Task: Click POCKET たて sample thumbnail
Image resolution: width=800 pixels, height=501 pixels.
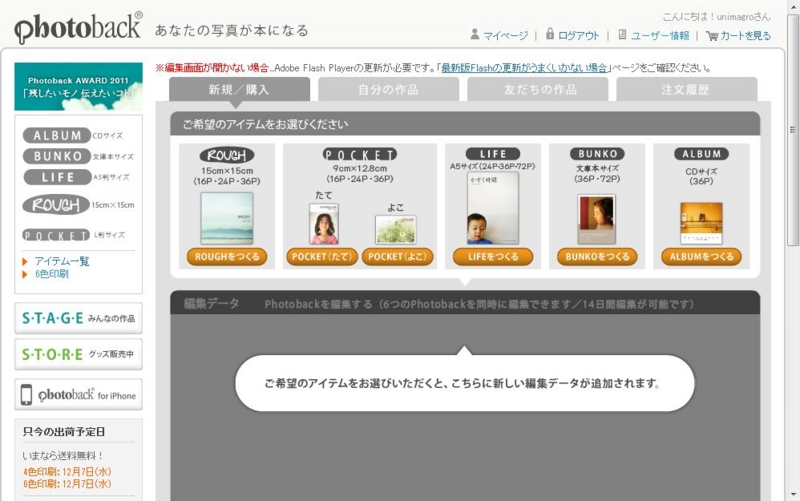Action: [x=323, y=224]
